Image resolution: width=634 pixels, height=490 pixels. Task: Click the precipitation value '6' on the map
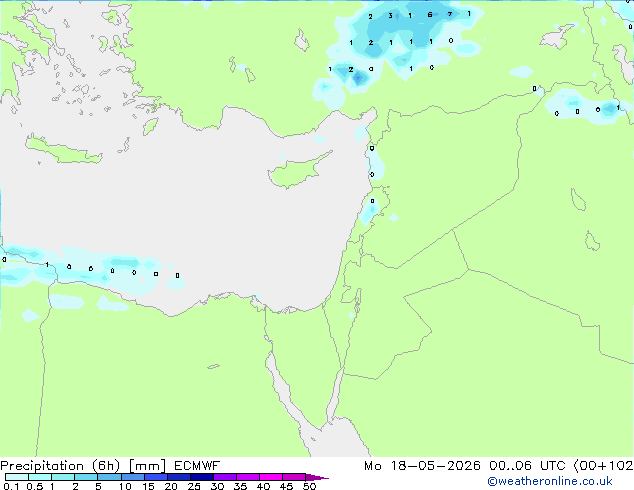[430, 15]
